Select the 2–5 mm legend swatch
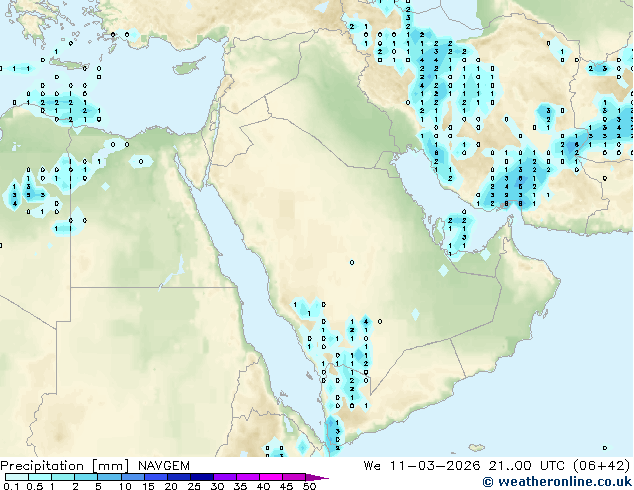This screenshot has height=490, width=634. click(x=86, y=477)
